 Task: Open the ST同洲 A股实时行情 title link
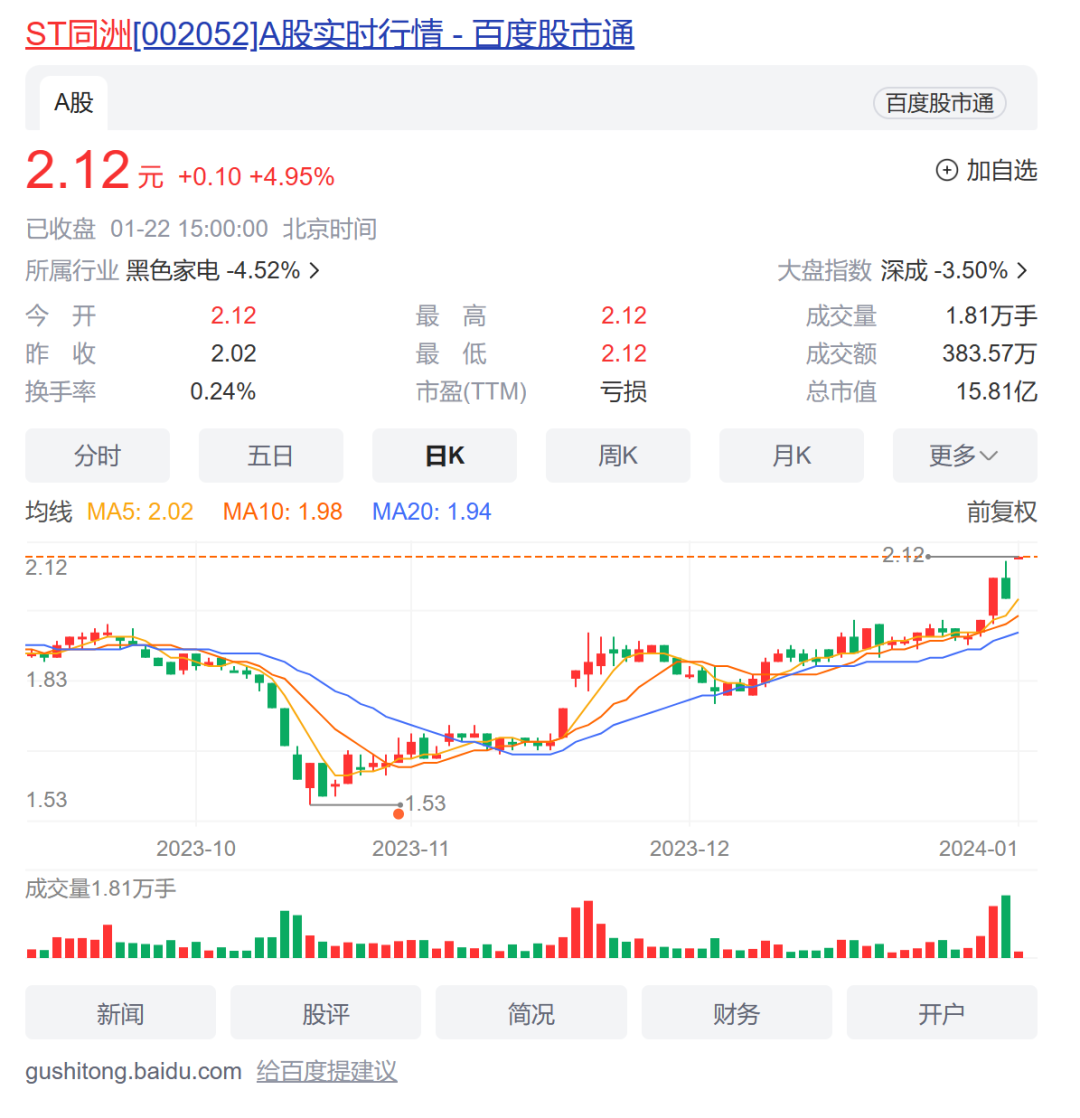click(329, 34)
